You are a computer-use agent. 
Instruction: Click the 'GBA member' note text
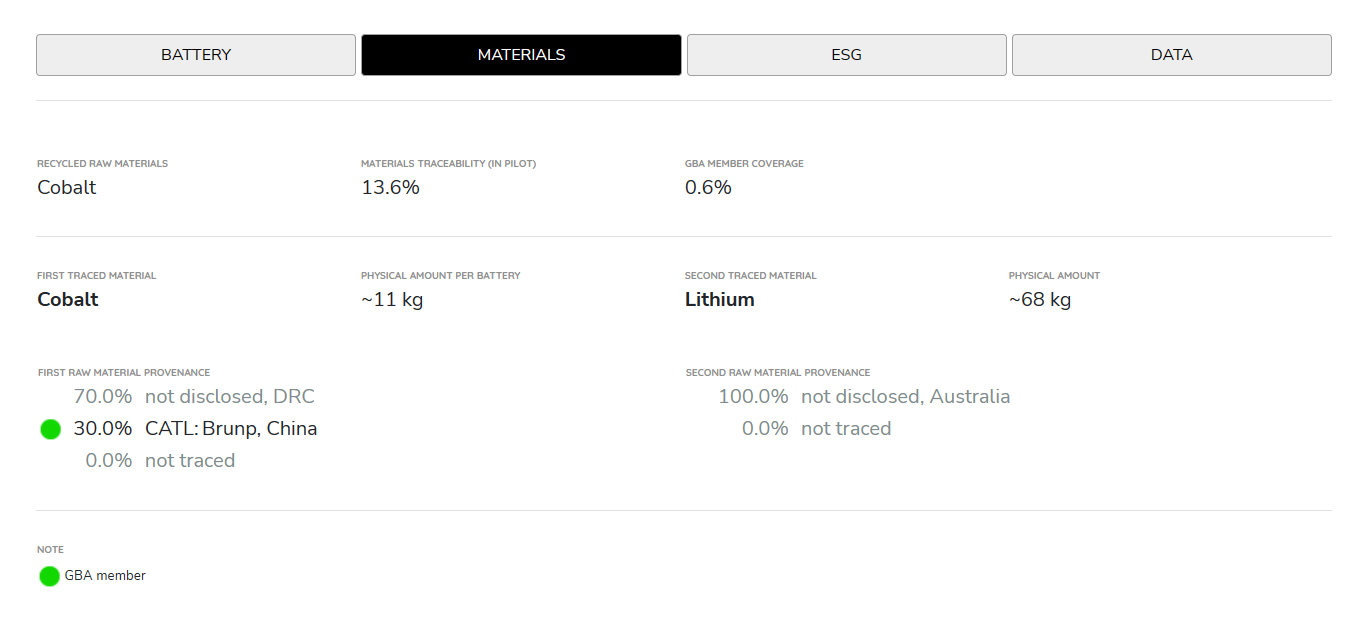105,576
